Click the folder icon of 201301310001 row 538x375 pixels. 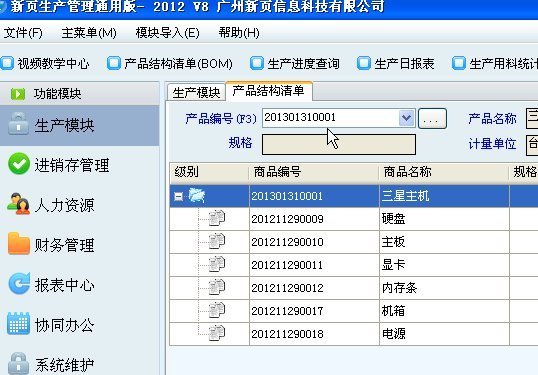pyautogui.click(x=197, y=196)
